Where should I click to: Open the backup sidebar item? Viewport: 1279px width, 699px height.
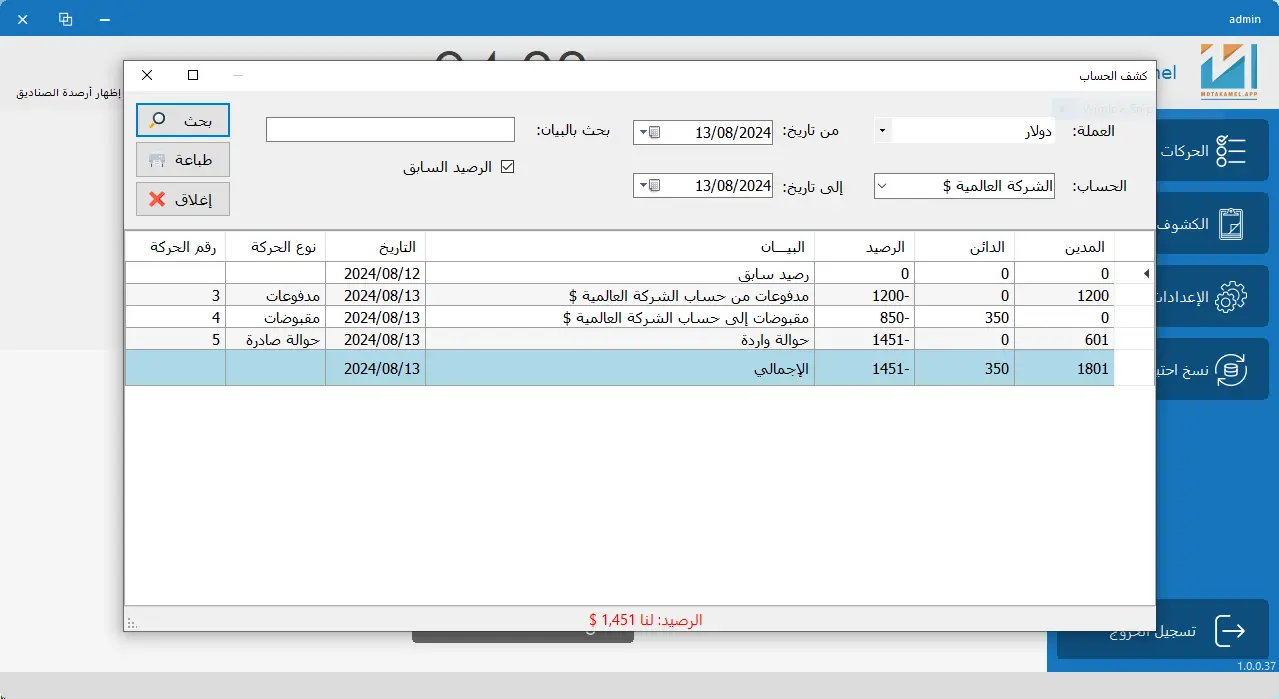[x=1213, y=370]
